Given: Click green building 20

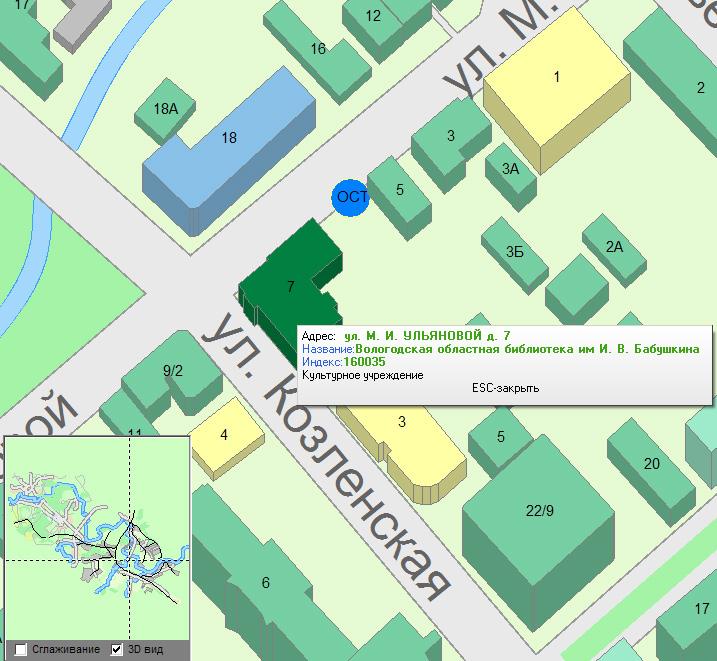Looking at the screenshot, I should click(x=651, y=463).
